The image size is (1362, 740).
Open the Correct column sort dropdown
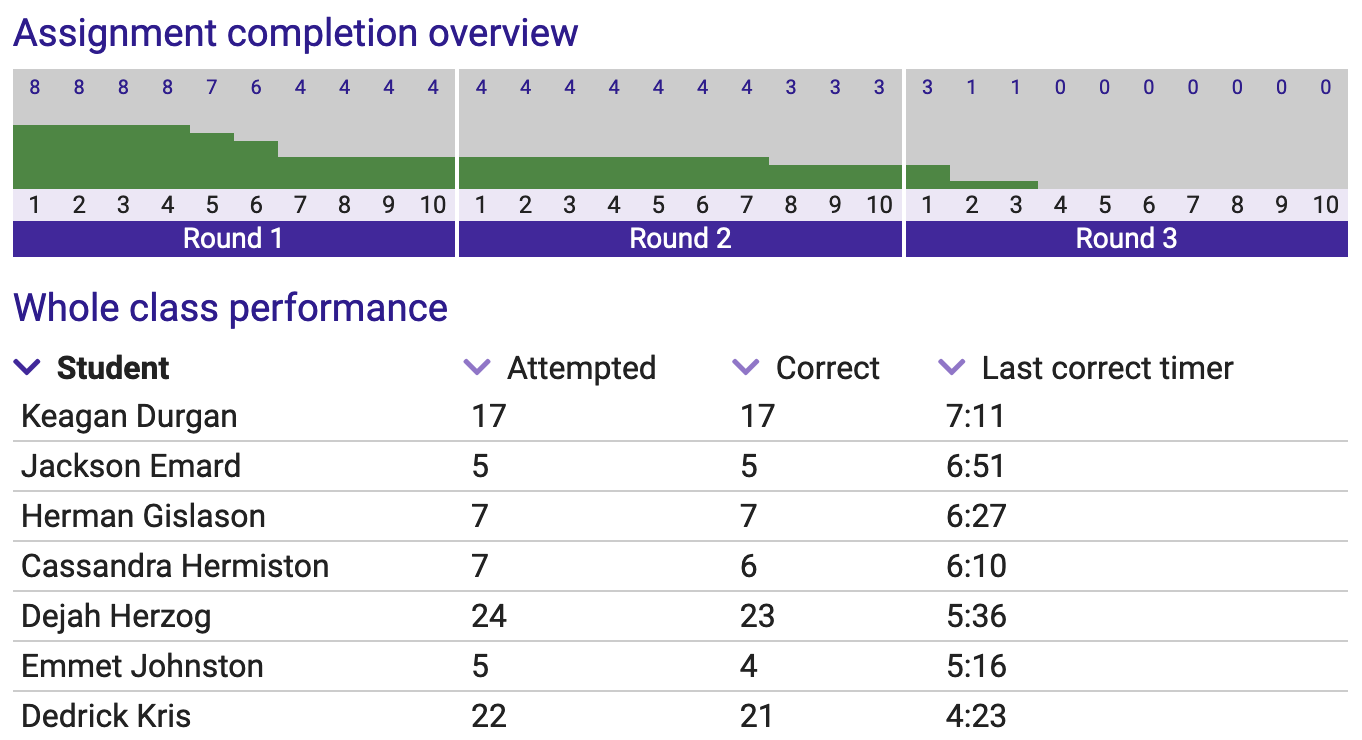click(x=745, y=368)
